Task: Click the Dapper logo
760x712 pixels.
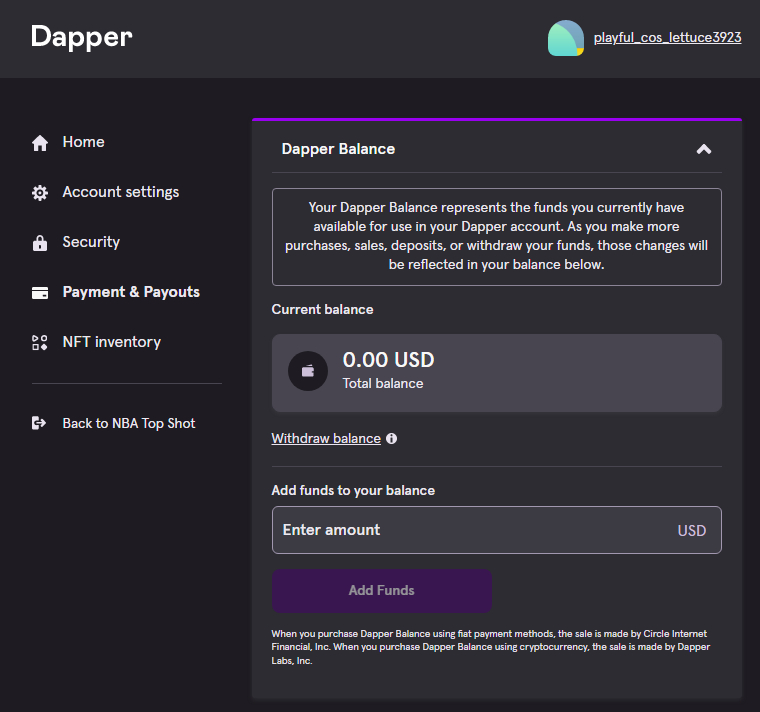Action: click(81, 37)
